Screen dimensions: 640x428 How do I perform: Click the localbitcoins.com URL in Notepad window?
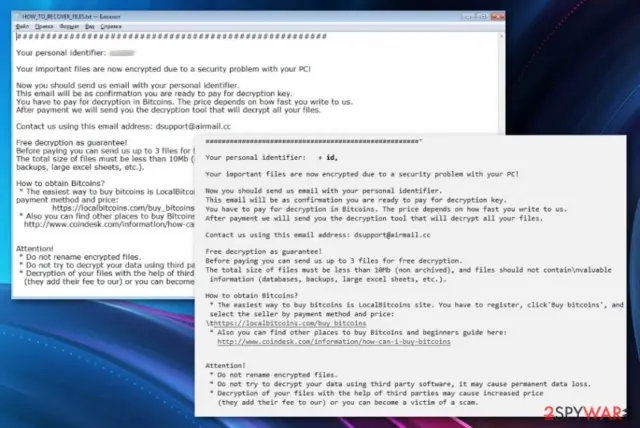pyautogui.click(x=123, y=208)
